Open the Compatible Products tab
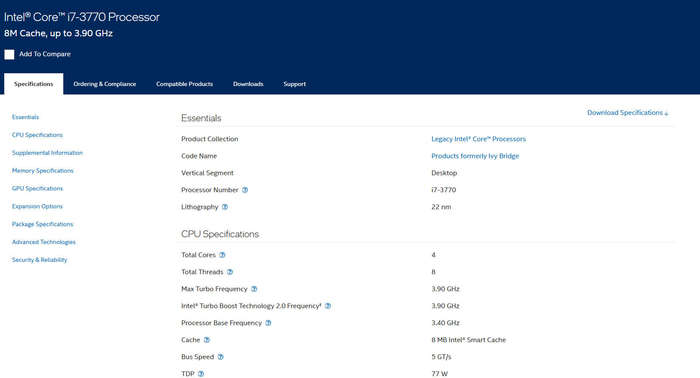The image size is (700, 378). pos(184,84)
